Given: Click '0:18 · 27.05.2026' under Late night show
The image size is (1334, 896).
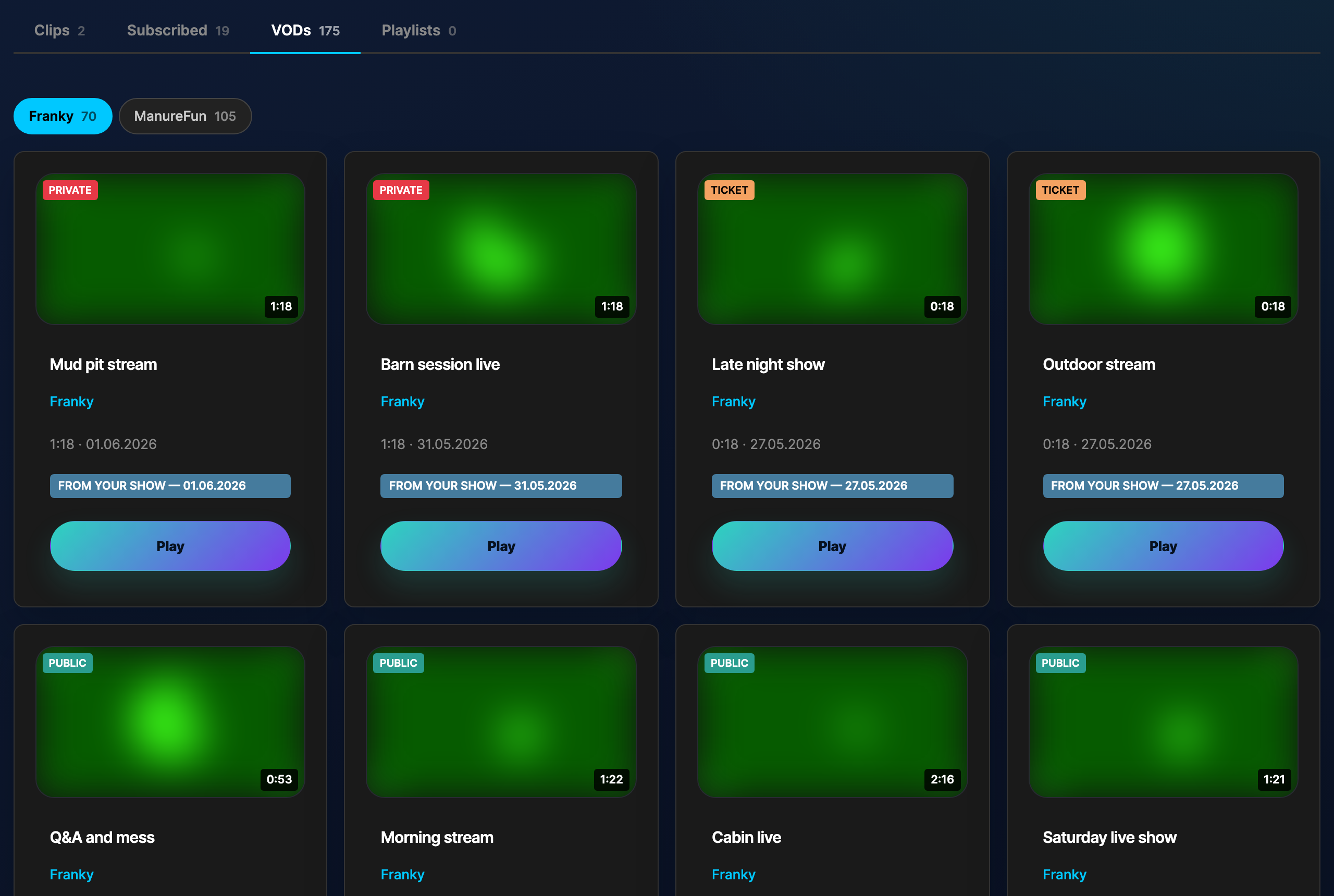Looking at the screenshot, I should tap(766, 444).
